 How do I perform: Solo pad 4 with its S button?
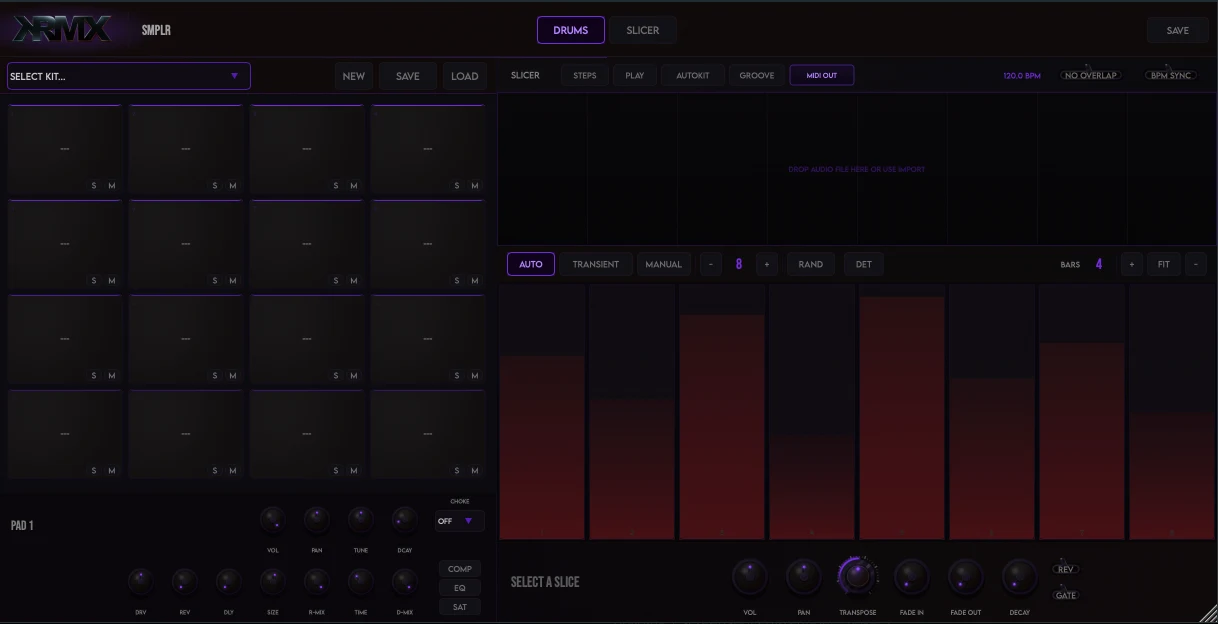(x=457, y=185)
